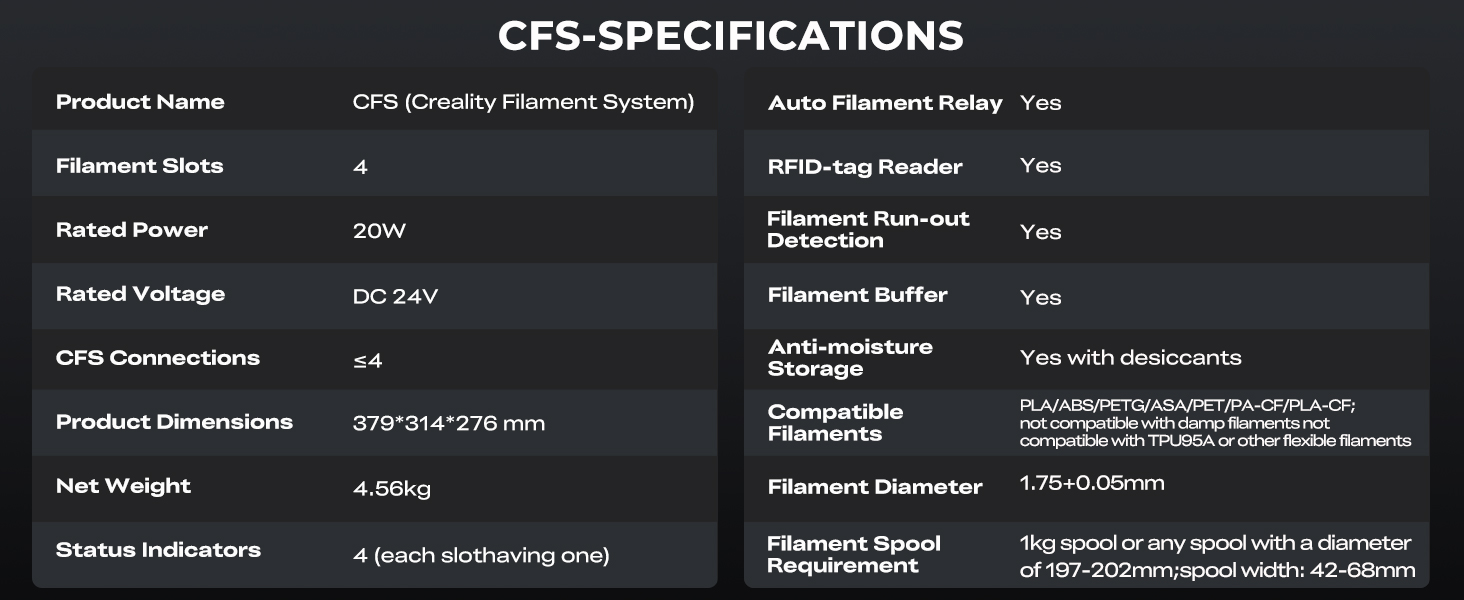
Task: Click the Compatible Filaments label
Action: tap(835, 423)
